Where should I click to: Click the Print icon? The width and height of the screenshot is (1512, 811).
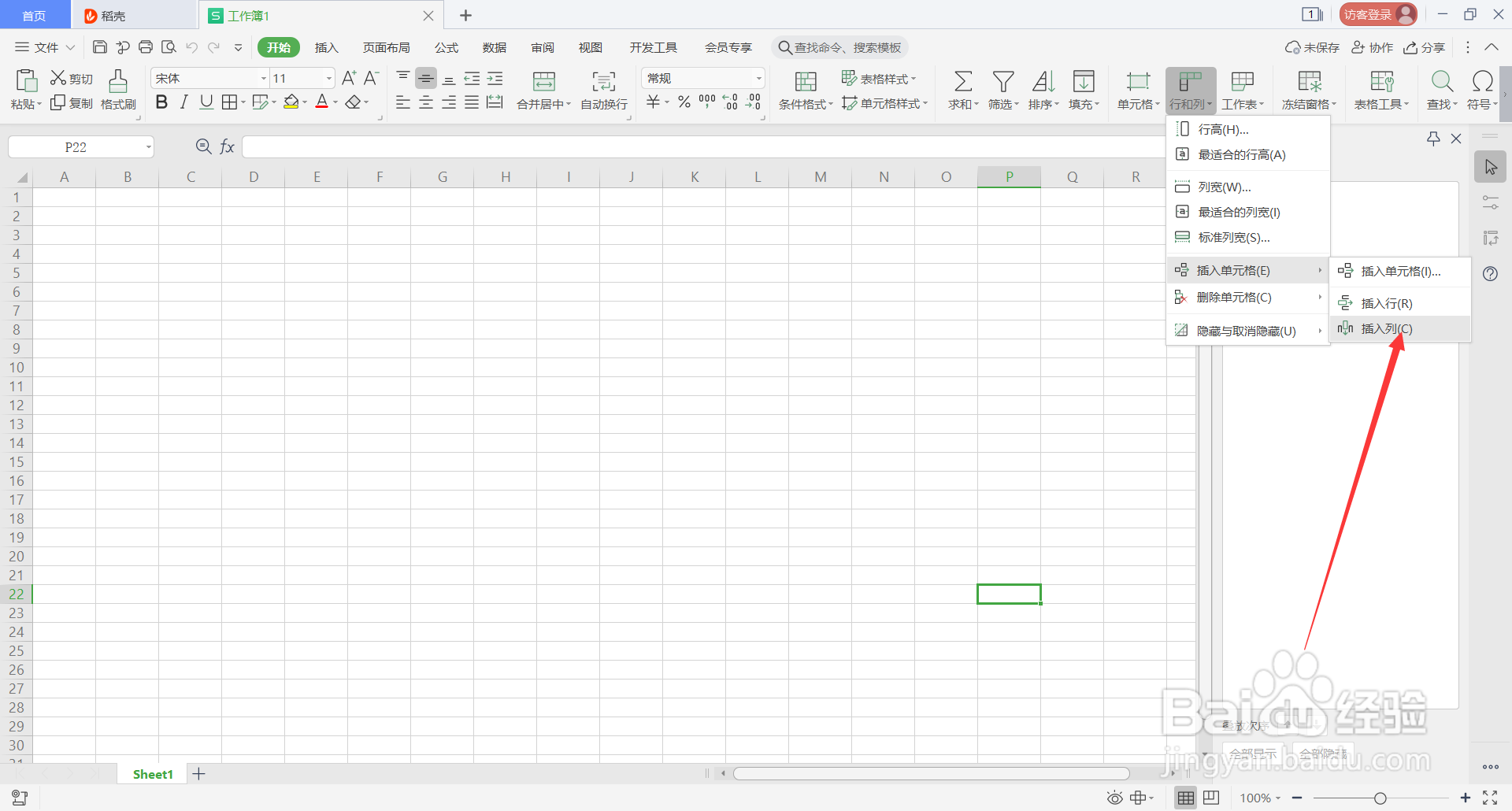[146, 47]
